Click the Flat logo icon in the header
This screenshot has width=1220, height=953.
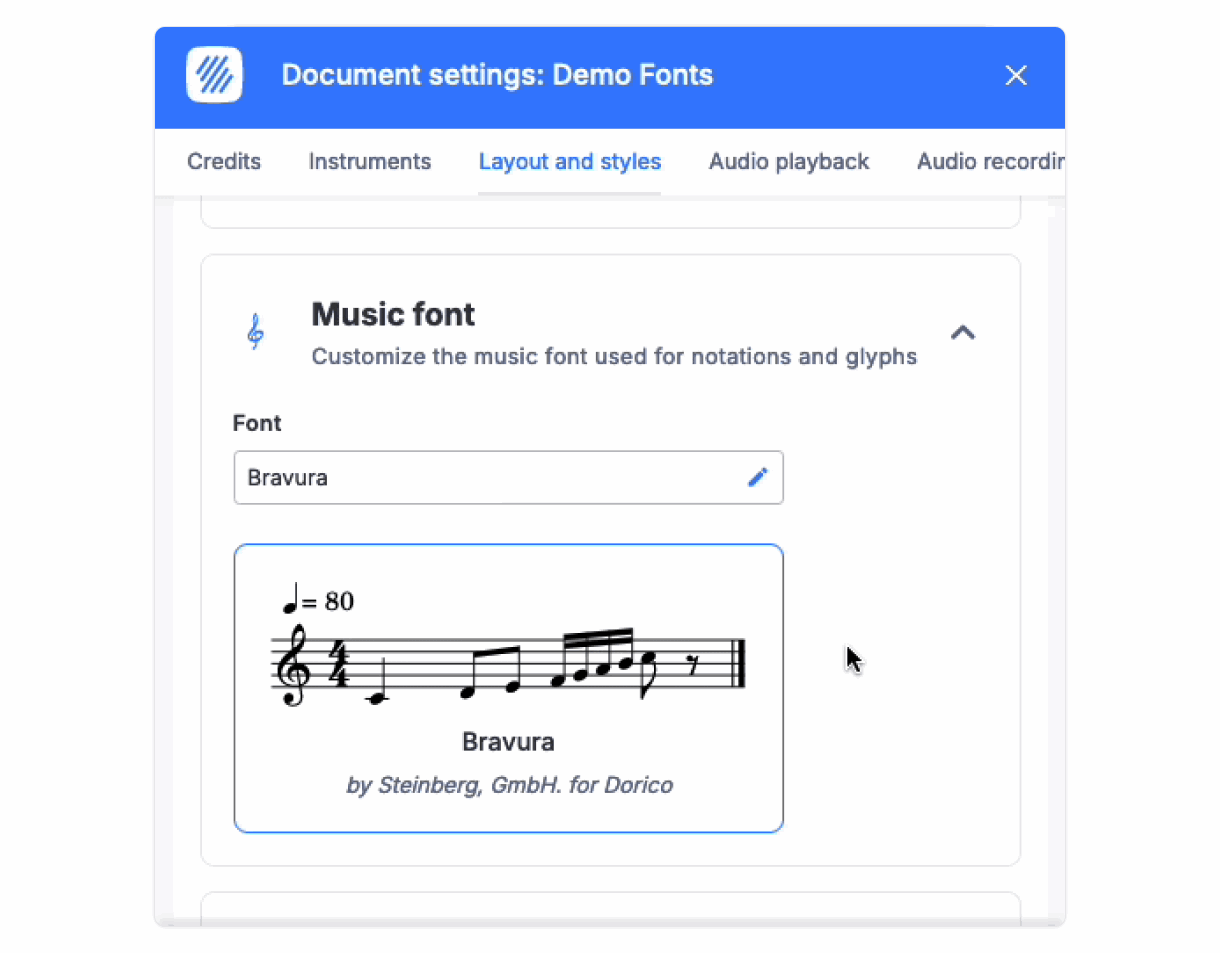213,74
